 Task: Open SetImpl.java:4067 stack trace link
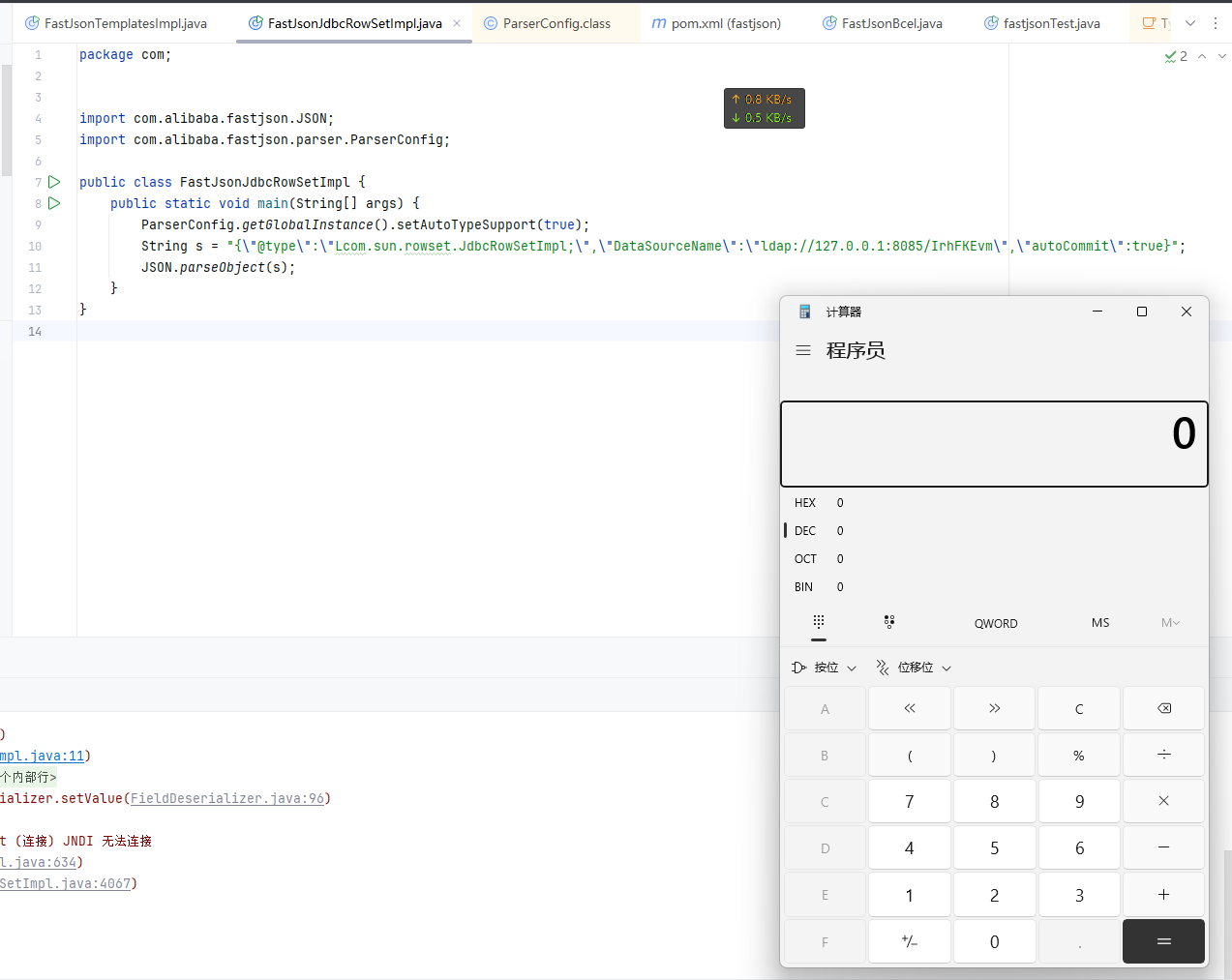[65, 883]
